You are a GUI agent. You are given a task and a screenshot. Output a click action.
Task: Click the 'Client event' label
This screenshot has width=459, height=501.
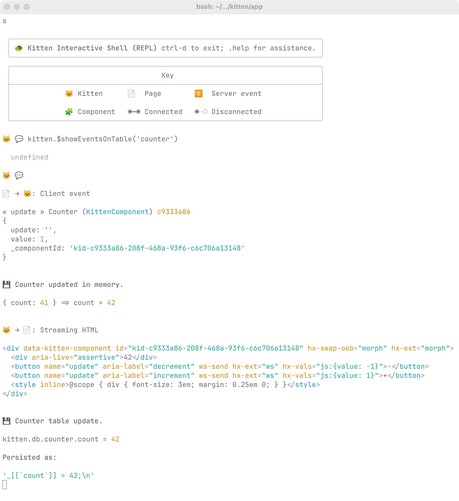(x=65, y=194)
